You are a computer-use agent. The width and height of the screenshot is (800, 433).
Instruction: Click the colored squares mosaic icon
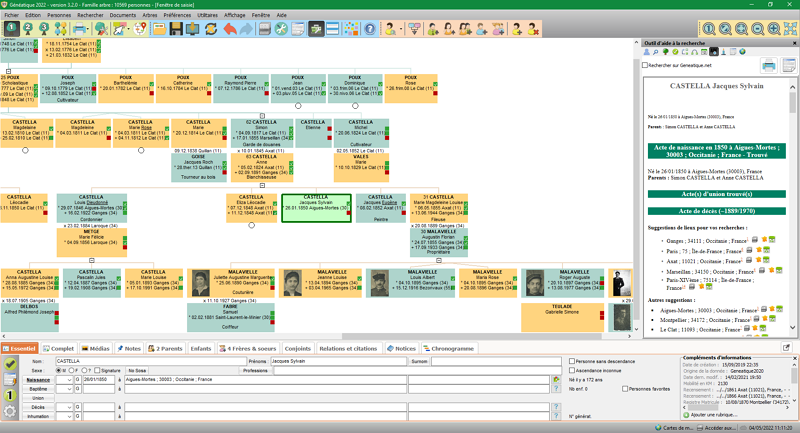tap(351, 29)
